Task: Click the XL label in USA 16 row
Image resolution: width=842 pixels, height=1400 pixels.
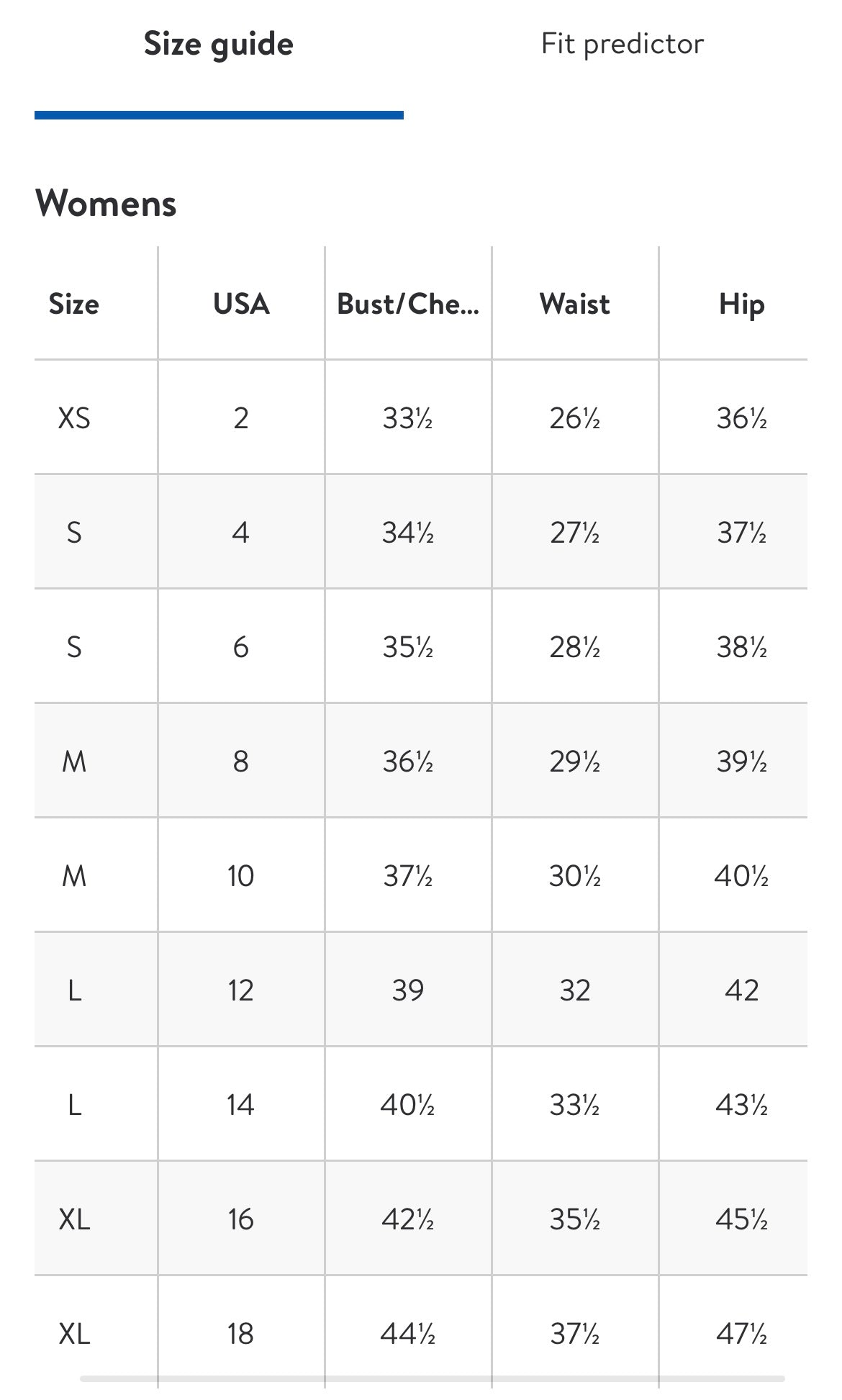Action: [x=74, y=1219]
